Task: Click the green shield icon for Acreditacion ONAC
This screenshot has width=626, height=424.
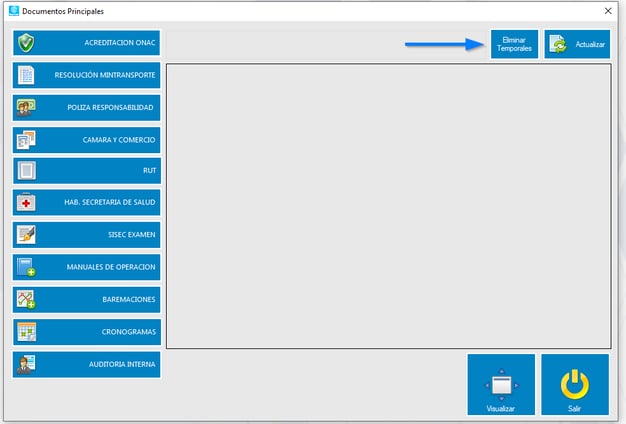Action: tap(27, 43)
